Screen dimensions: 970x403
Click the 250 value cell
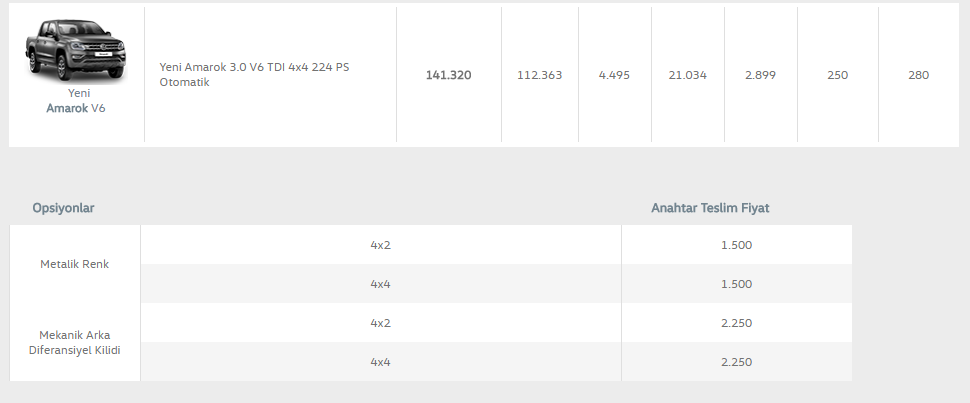click(837, 75)
